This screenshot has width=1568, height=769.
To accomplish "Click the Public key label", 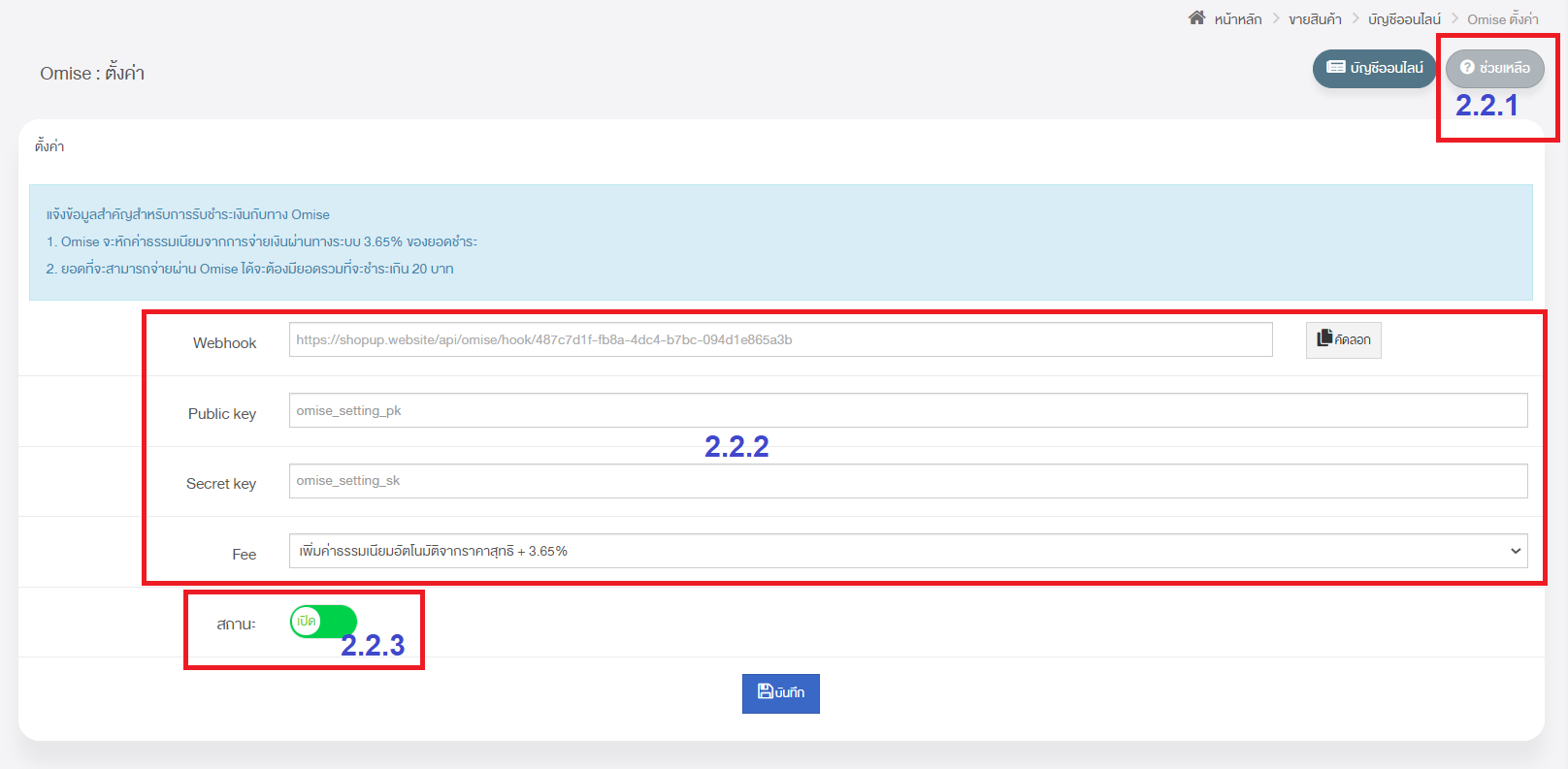I will pyautogui.click(x=222, y=414).
